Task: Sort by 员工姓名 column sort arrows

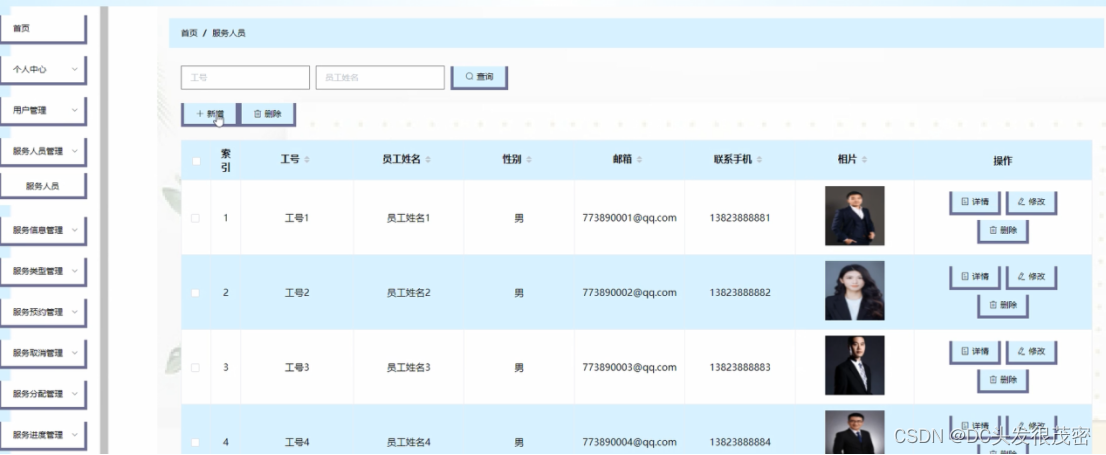Action: [x=428, y=160]
